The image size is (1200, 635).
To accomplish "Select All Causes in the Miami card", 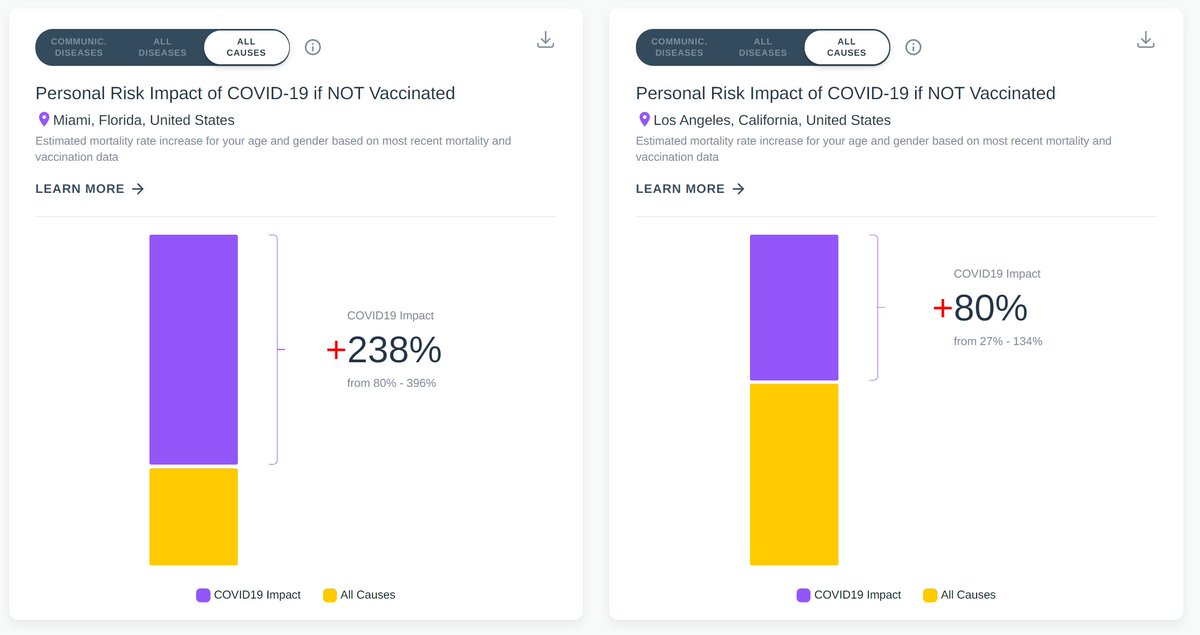I will point(246,47).
